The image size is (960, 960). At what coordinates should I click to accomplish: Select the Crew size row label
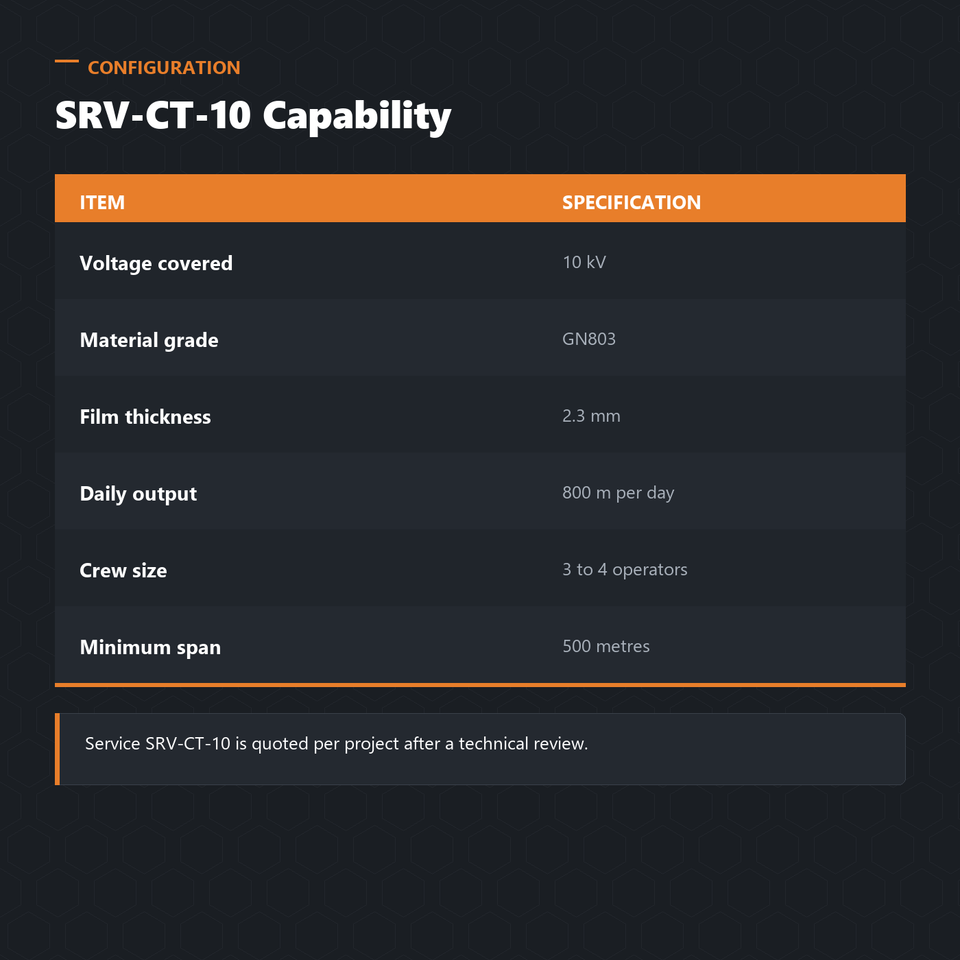[123, 571]
